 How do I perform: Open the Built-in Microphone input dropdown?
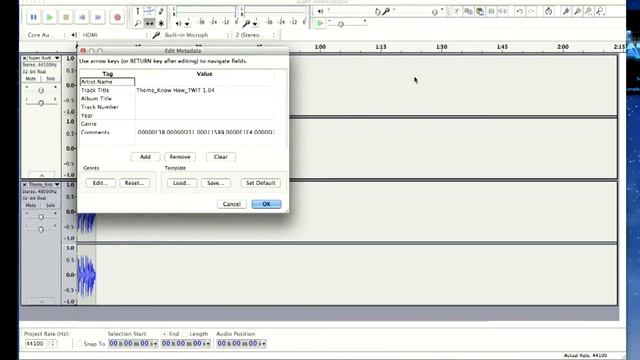196,35
